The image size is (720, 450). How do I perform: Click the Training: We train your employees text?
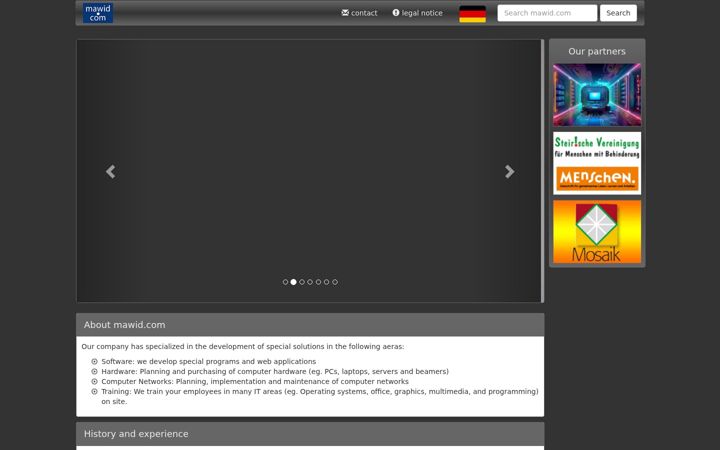point(320,396)
